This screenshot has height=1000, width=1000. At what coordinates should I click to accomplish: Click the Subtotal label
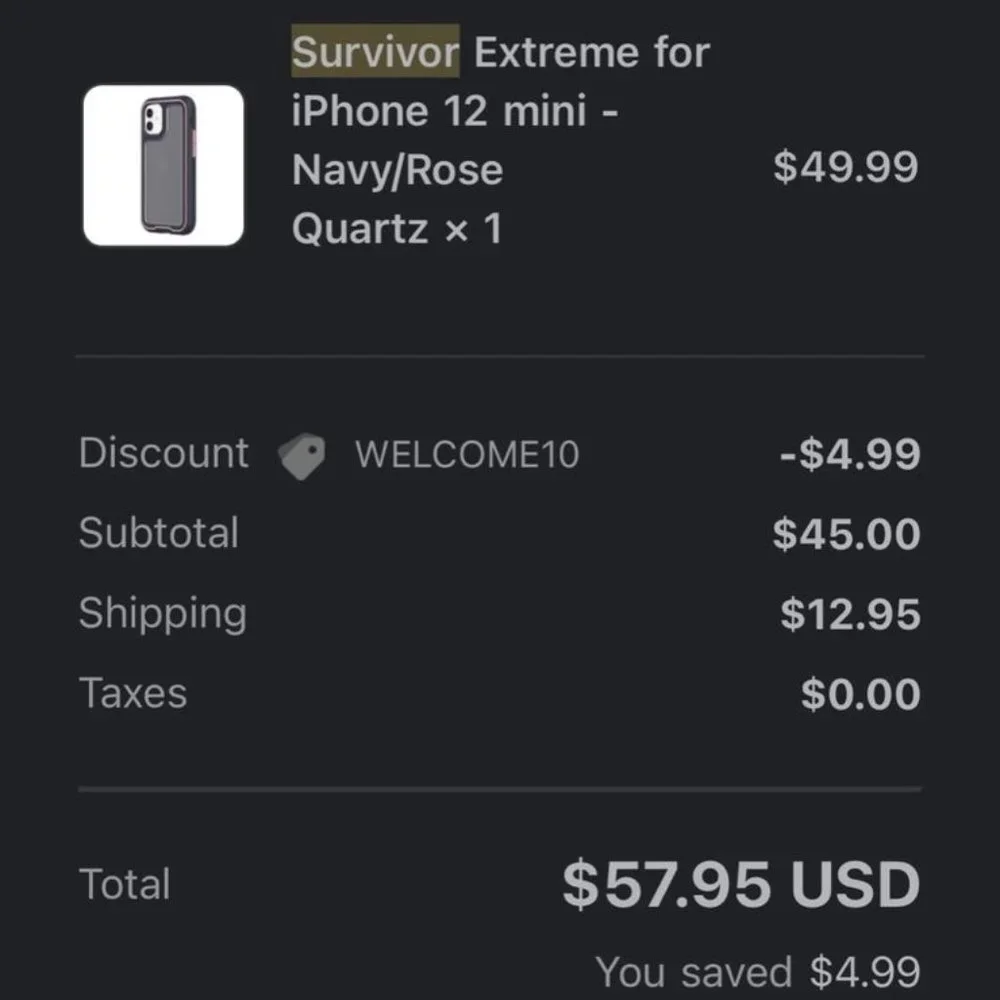pos(159,533)
